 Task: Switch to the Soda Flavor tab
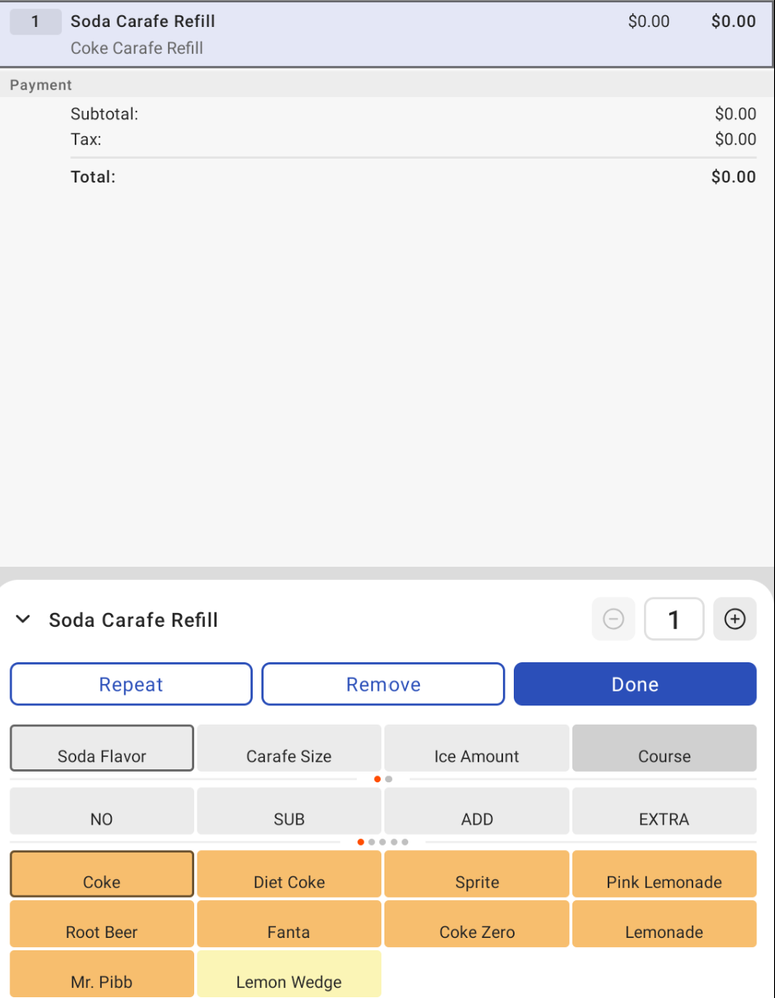102,748
